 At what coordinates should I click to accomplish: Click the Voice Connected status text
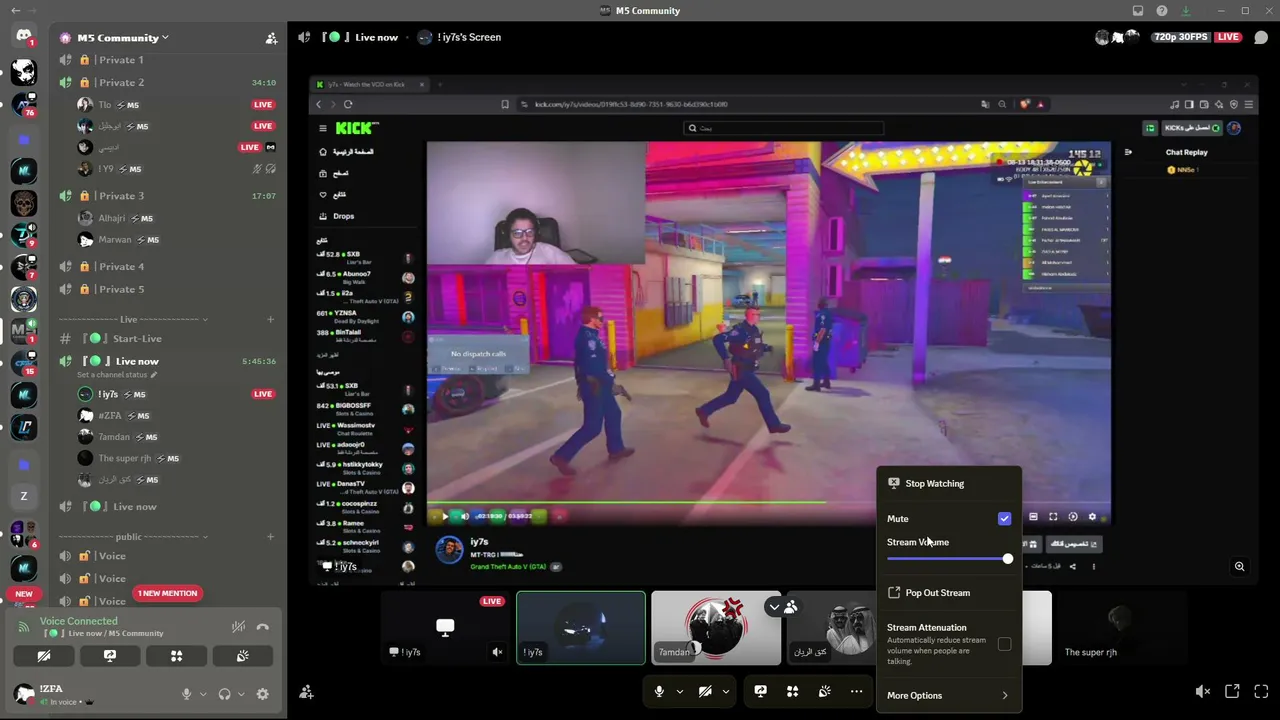coord(78,621)
